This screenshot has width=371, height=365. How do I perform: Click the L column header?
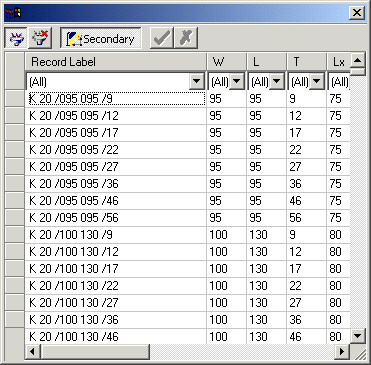pyautogui.click(x=267, y=62)
